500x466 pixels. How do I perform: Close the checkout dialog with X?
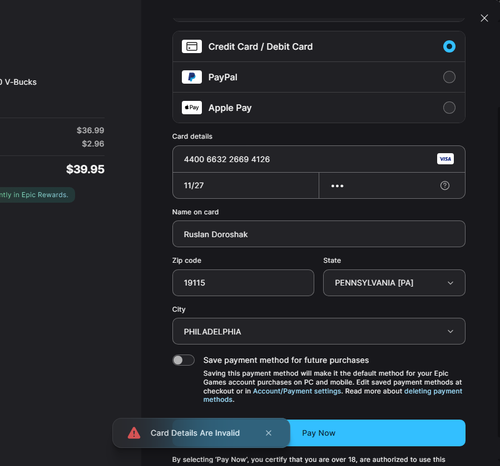coord(484,18)
